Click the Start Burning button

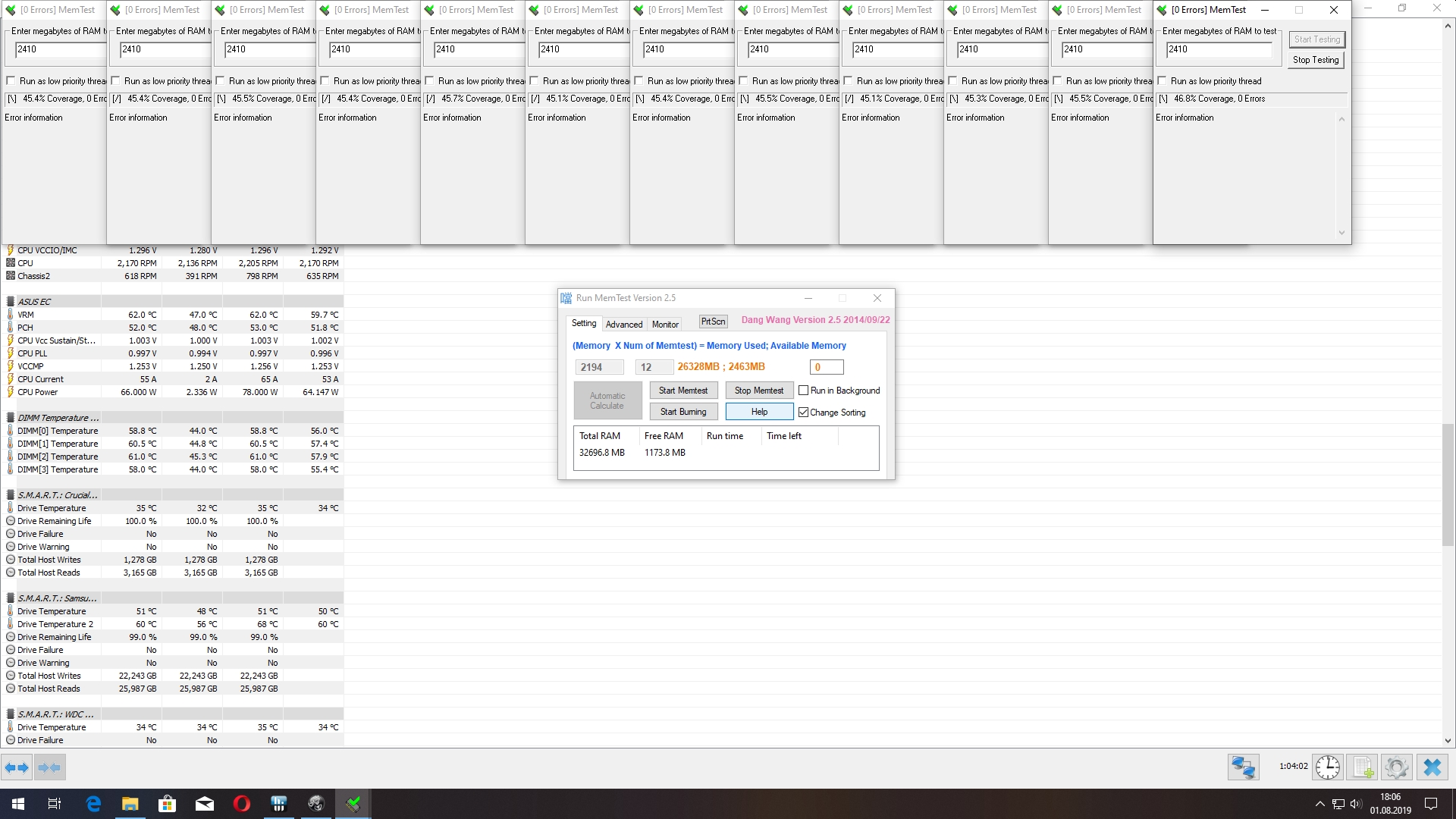click(x=682, y=412)
